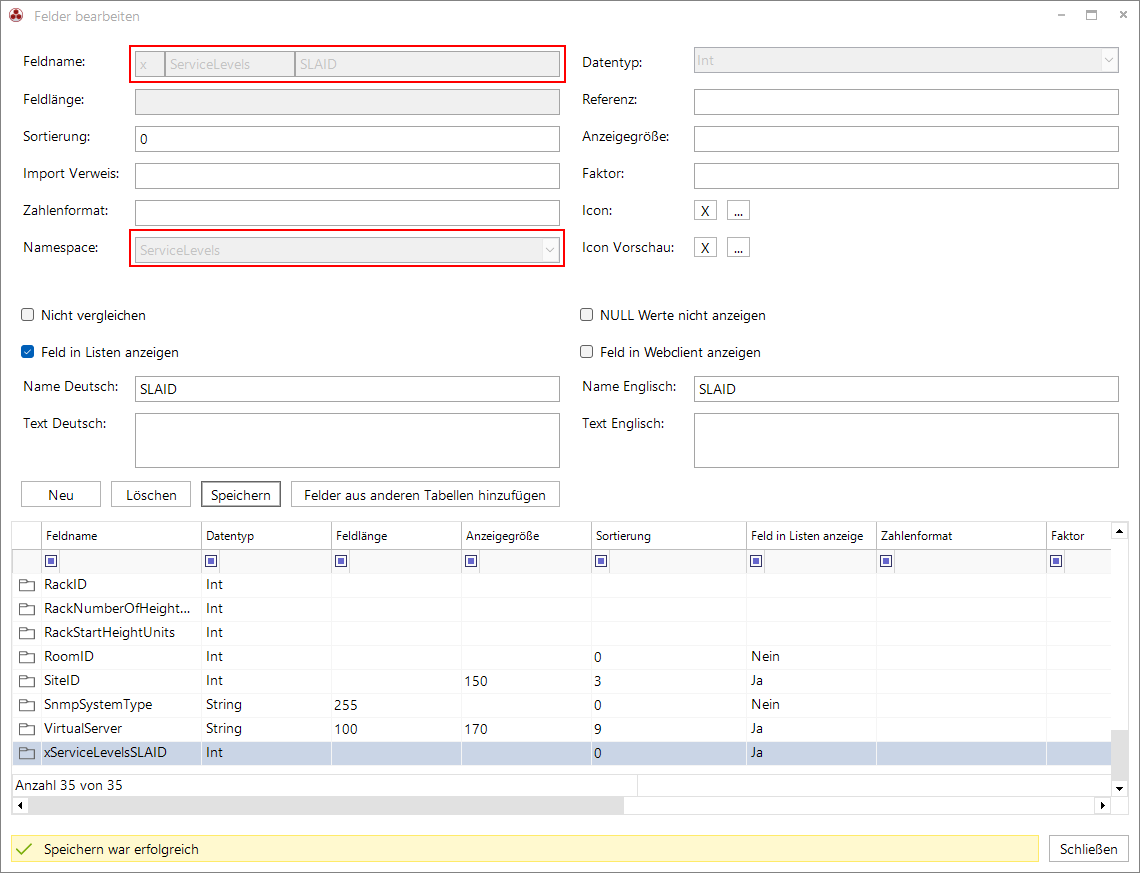Open the filter icon under Feldlänge column
The height and width of the screenshot is (873, 1140).
click(341, 560)
